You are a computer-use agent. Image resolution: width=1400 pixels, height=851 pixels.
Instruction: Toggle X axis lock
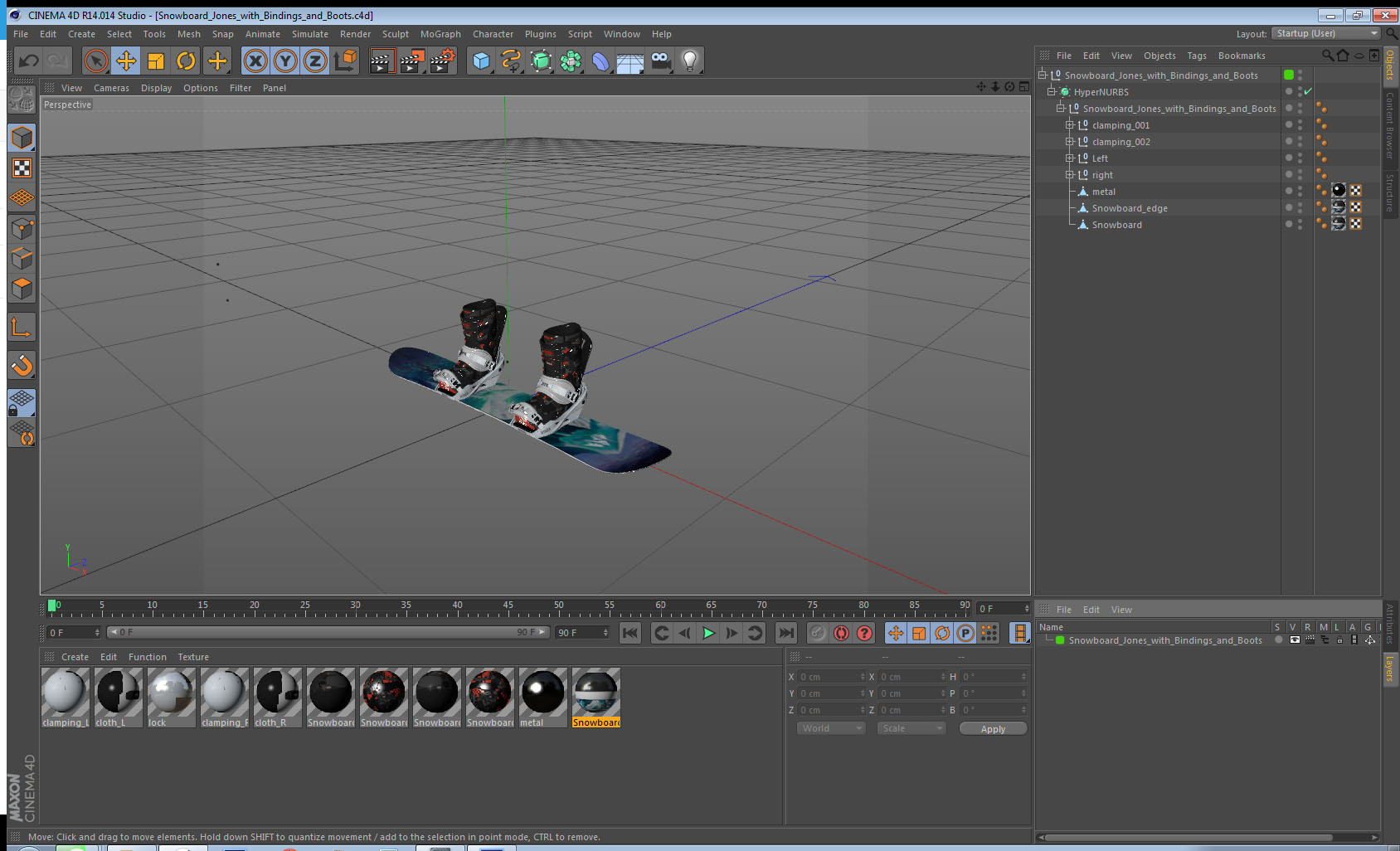255,61
